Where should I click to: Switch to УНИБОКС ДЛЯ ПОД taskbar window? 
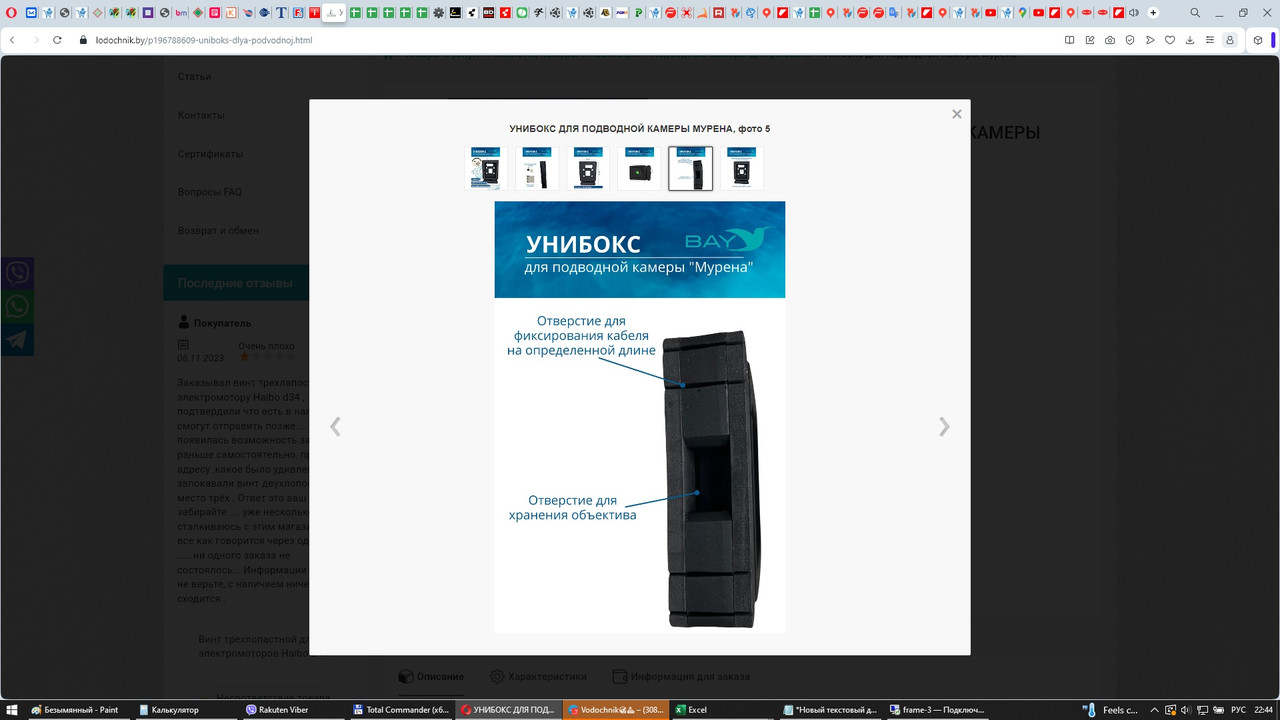tap(508, 710)
